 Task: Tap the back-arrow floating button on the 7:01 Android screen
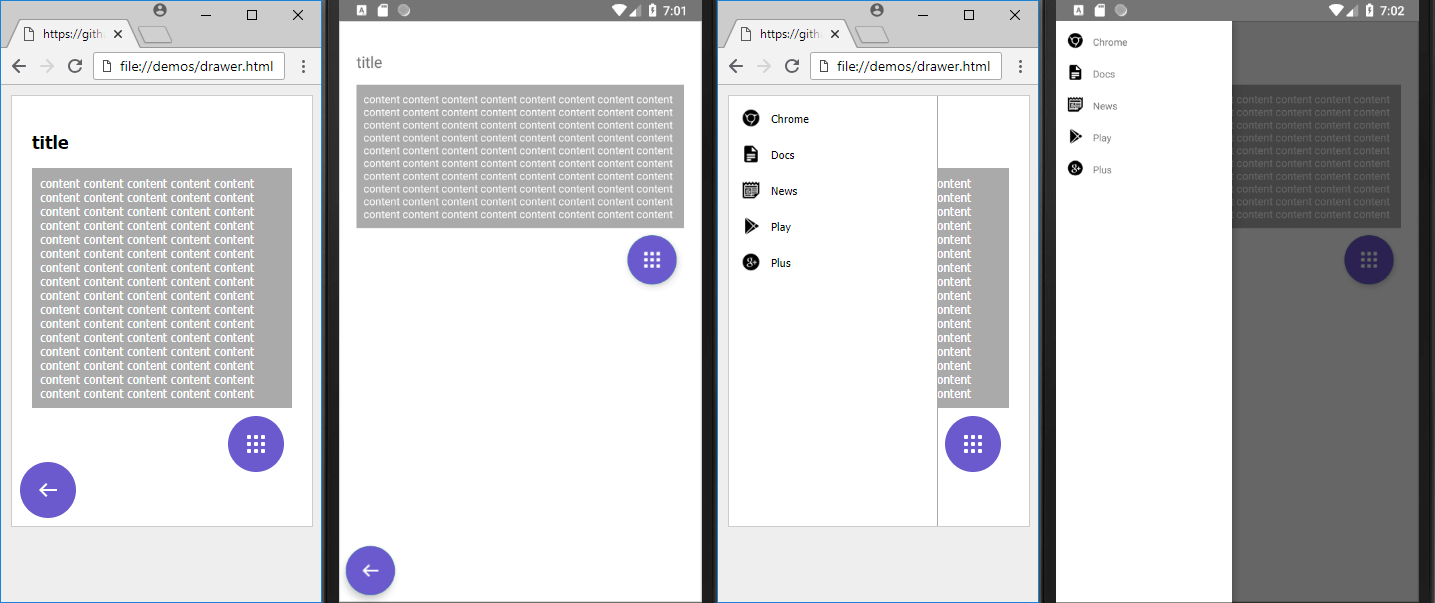(370, 571)
